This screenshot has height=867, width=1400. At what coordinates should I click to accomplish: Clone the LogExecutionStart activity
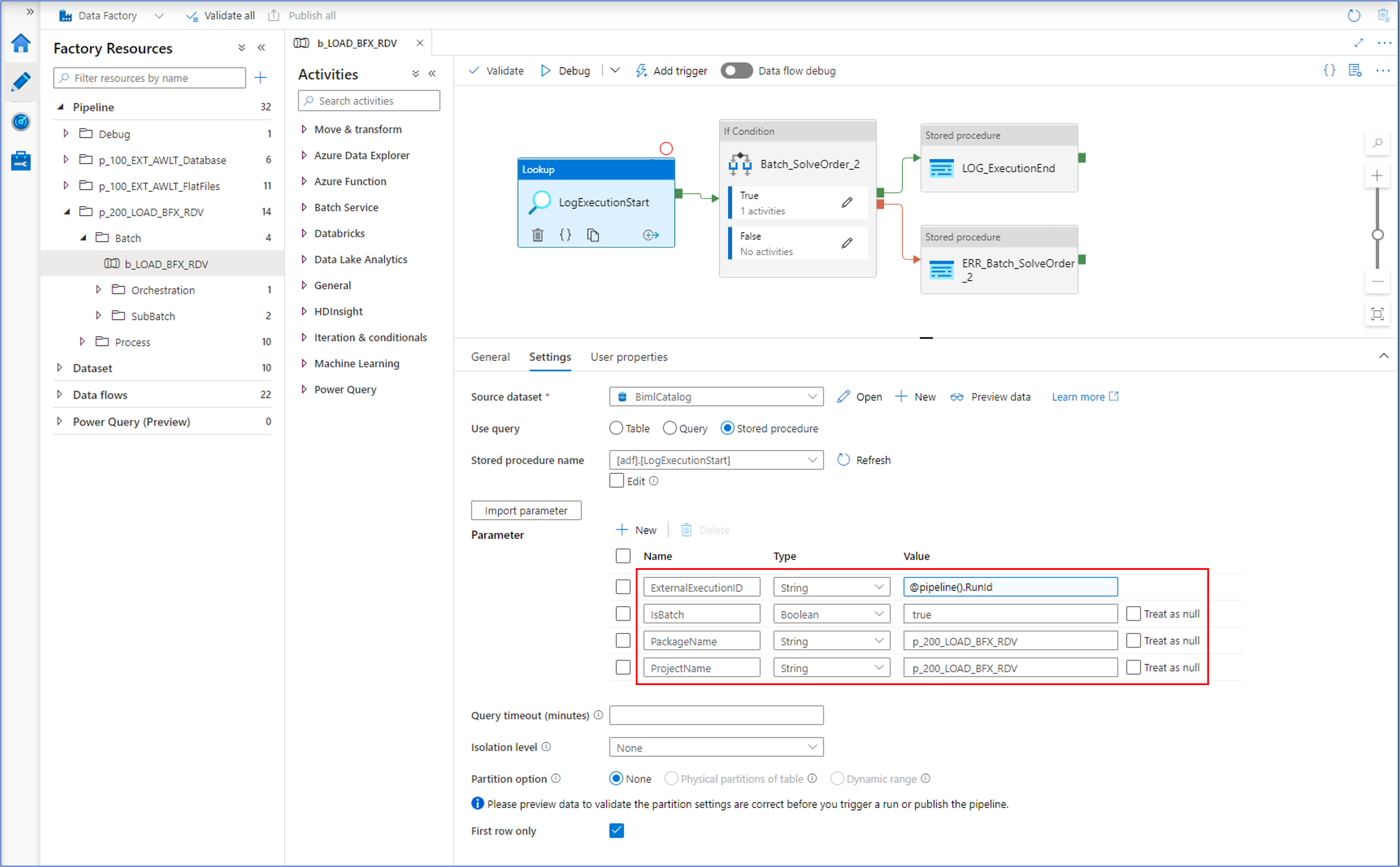pyautogui.click(x=593, y=235)
